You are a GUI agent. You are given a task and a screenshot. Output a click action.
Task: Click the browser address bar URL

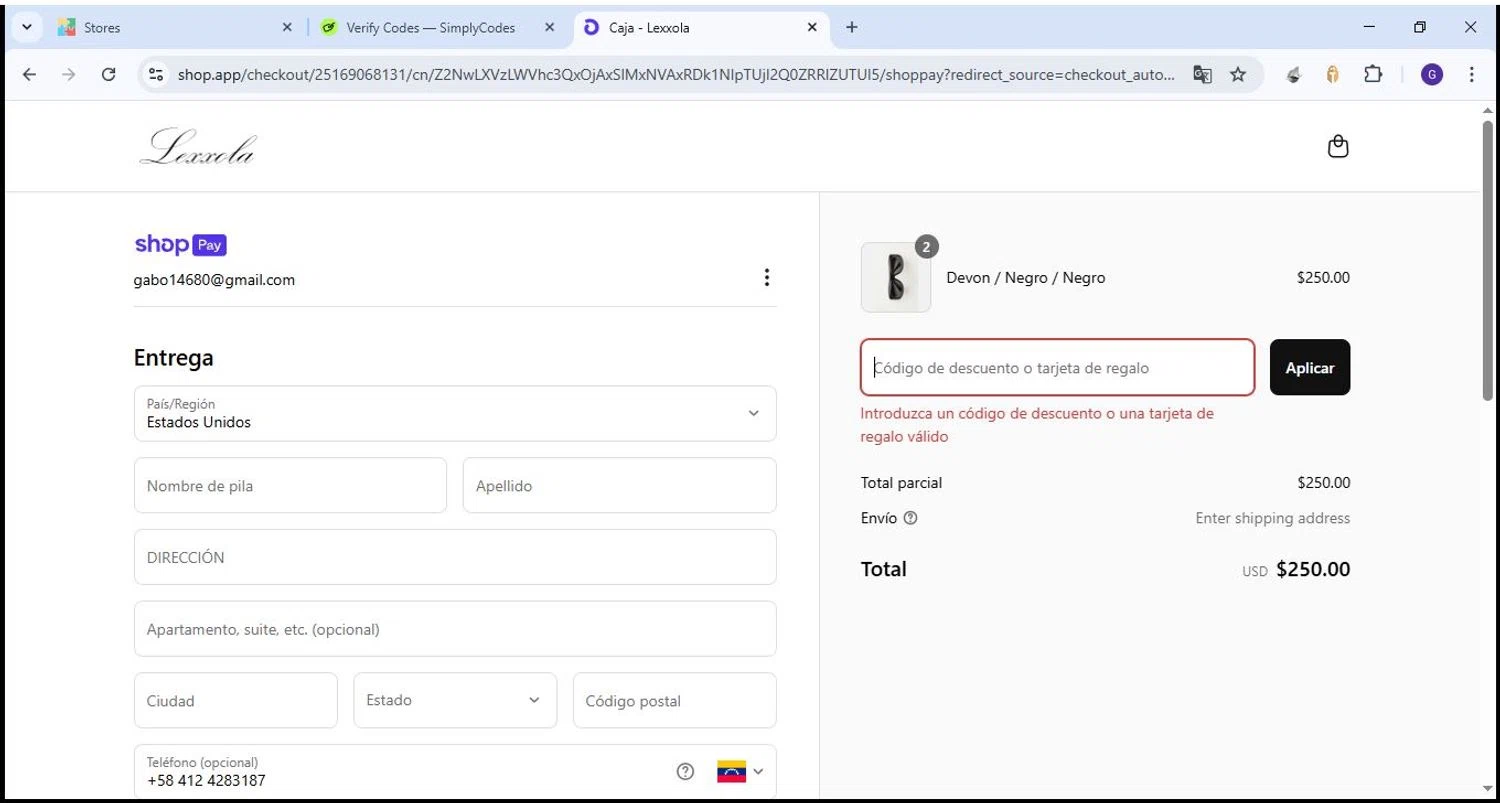pos(676,74)
